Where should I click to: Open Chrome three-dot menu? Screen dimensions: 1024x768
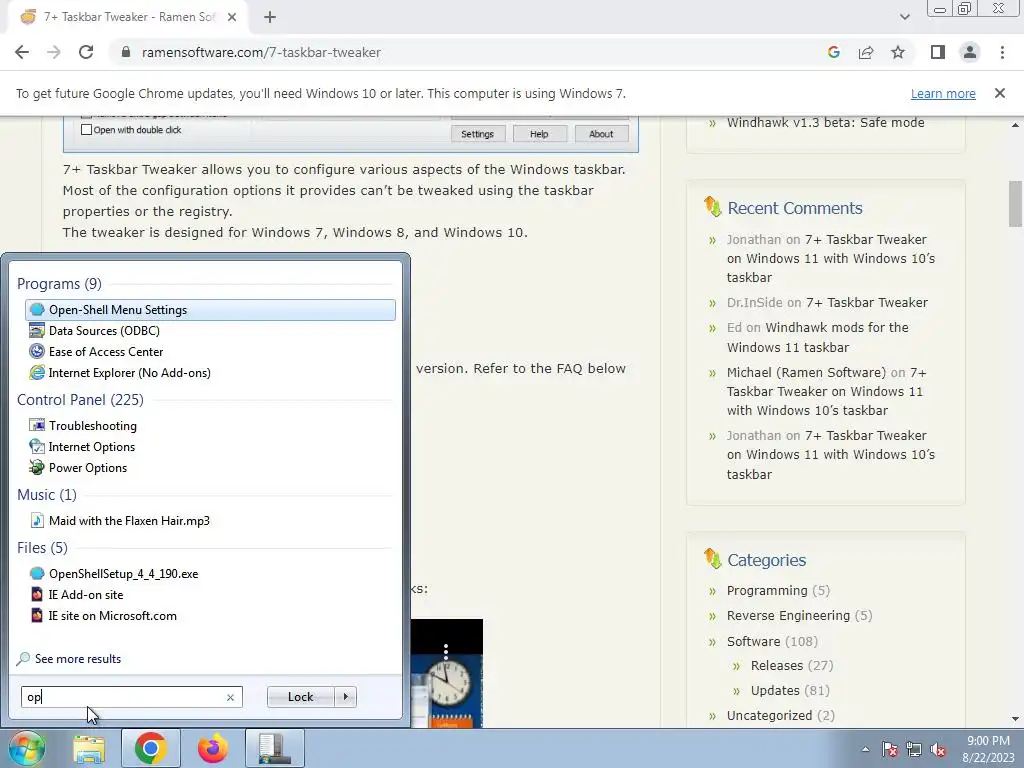coord(1002,52)
